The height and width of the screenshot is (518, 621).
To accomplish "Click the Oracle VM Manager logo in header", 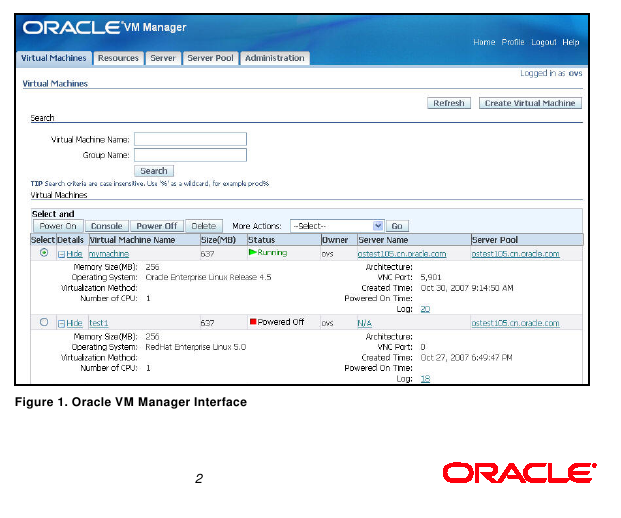I will click(104, 27).
